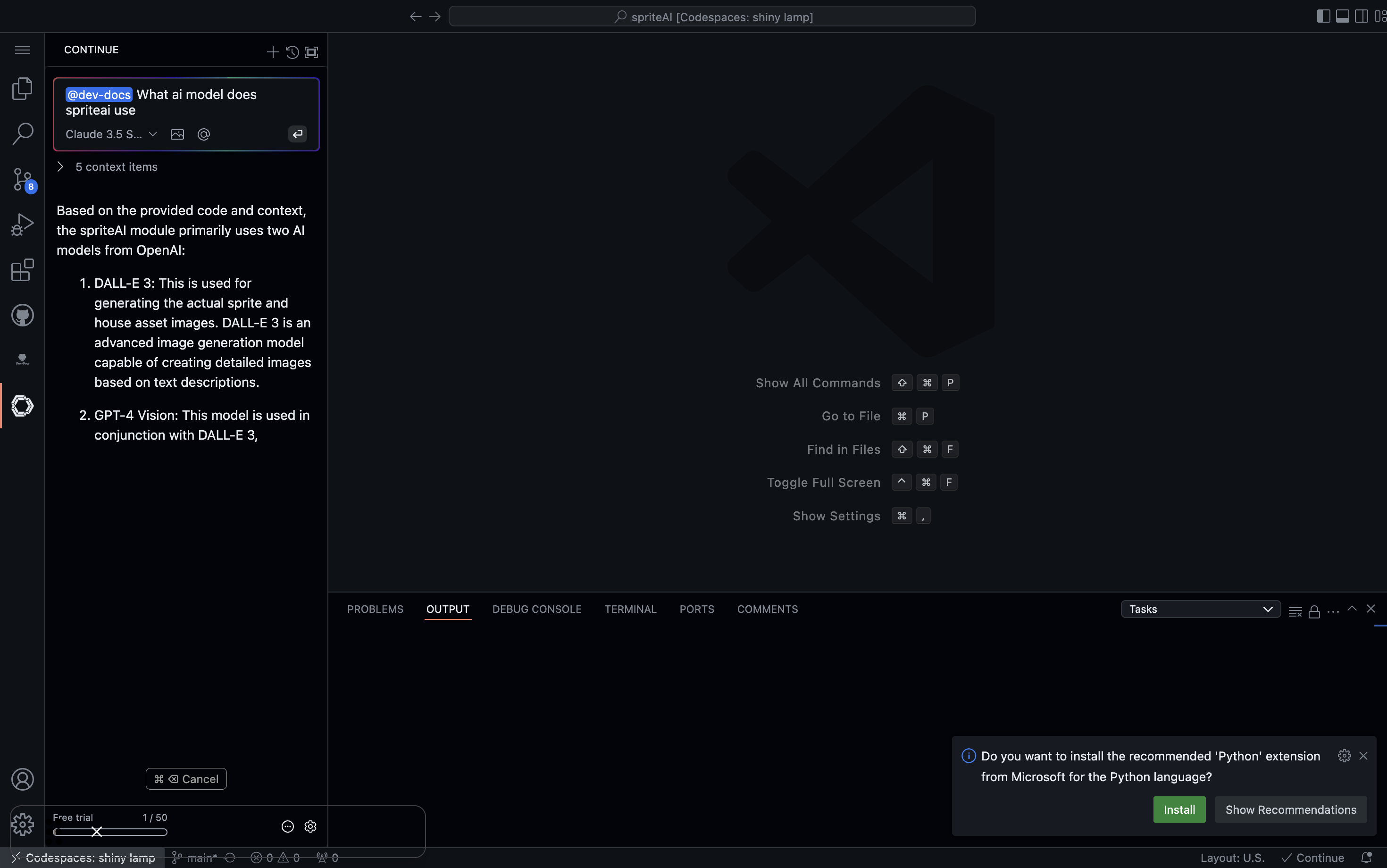This screenshot has width=1387, height=868.
Task: Switch to the TERMINAL tab
Action: coord(630,609)
